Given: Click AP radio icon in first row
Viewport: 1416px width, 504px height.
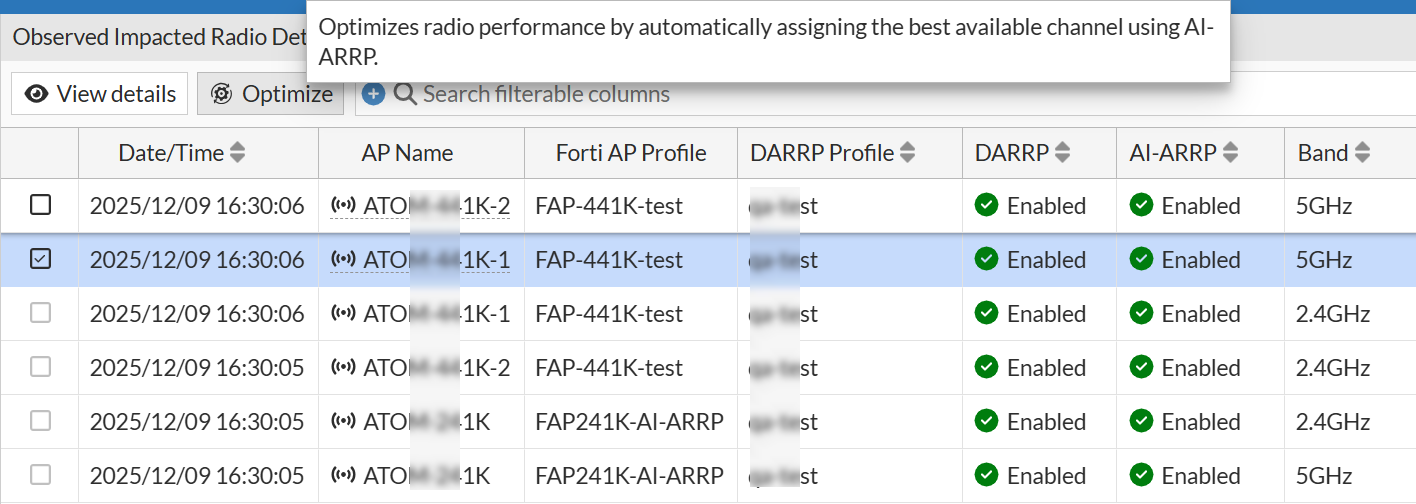Looking at the screenshot, I should tap(343, 206).
